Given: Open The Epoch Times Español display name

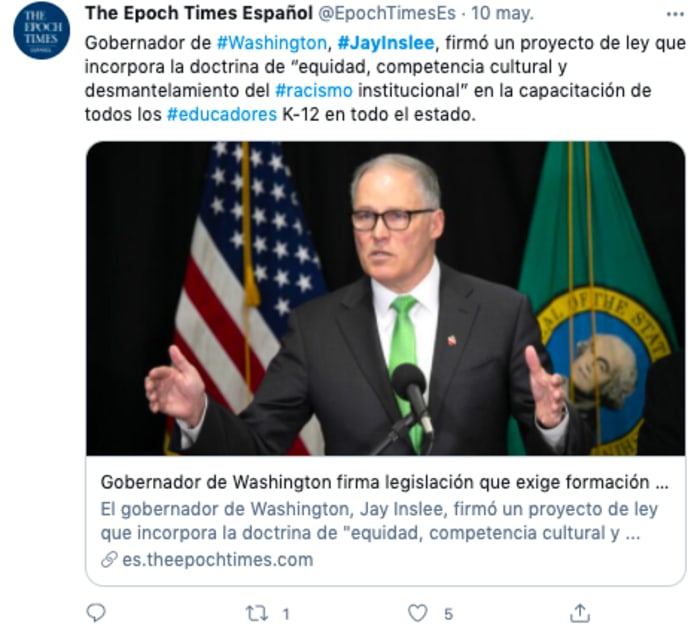Looking at the screenshot, I should (199, 13).
